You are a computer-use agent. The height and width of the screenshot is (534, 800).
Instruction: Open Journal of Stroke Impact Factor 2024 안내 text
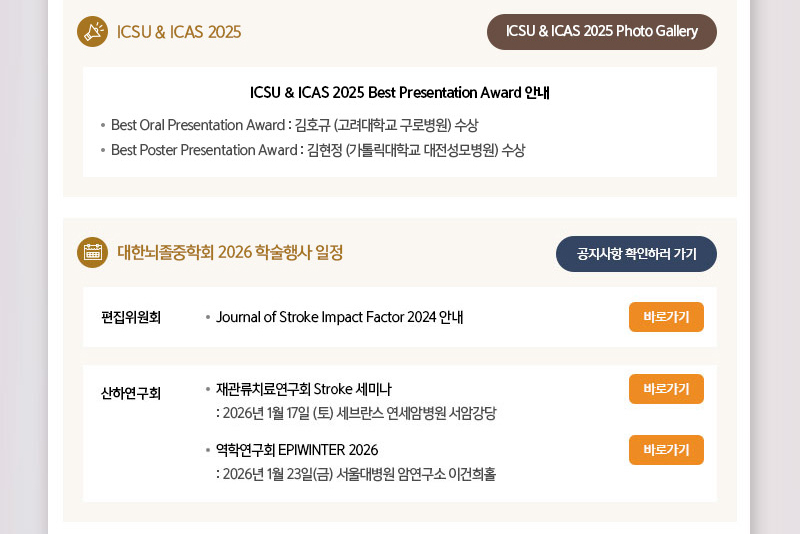339,318
